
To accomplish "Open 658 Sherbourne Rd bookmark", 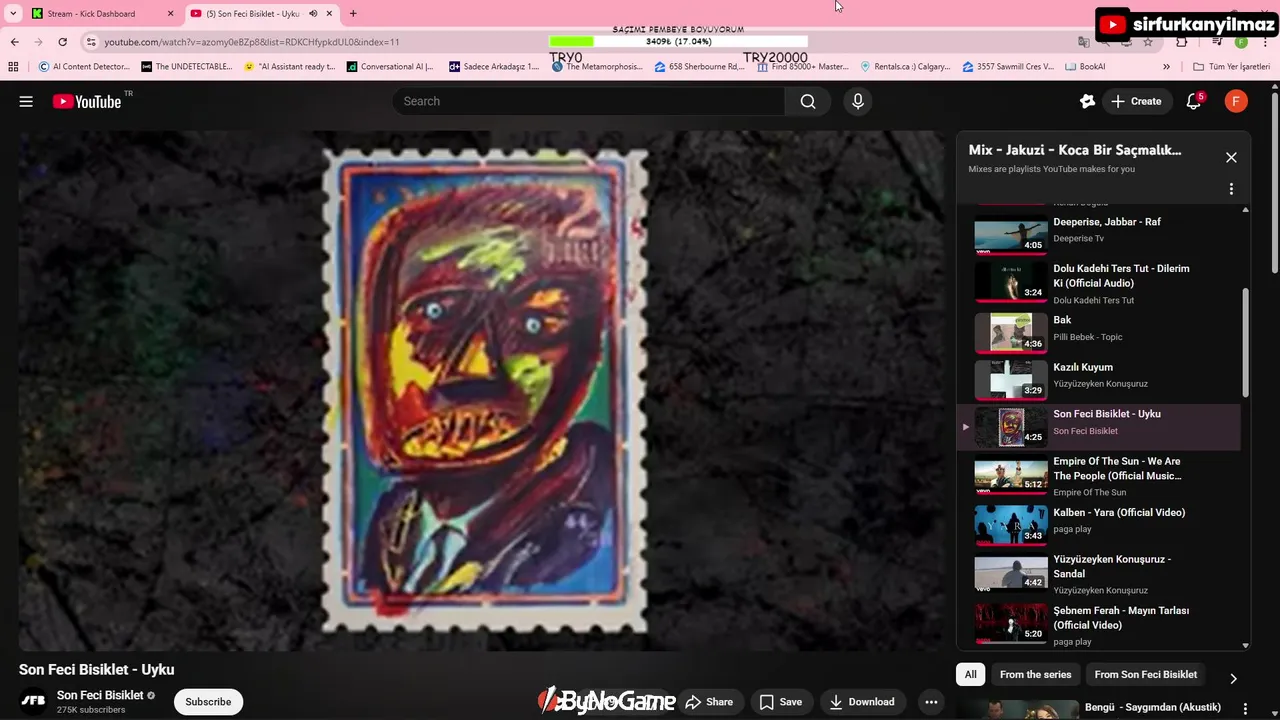I will (x=700, y=67).
